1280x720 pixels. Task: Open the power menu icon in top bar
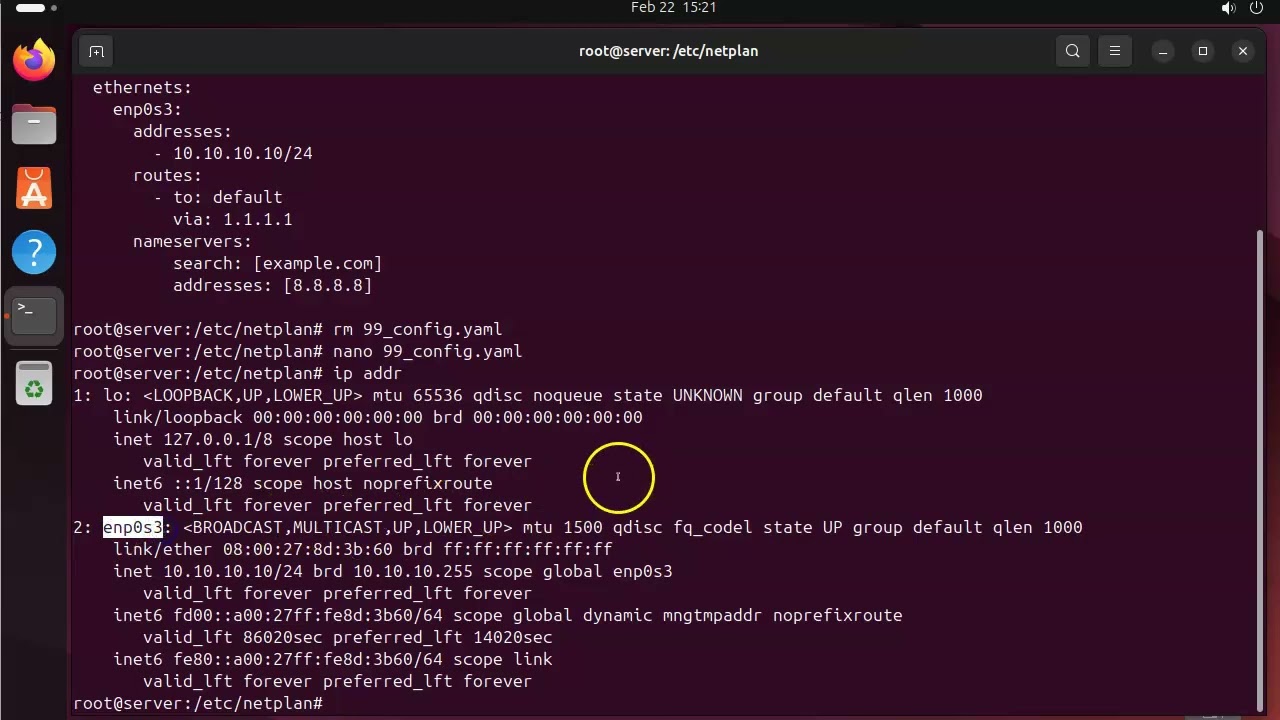coord(1257,8)
